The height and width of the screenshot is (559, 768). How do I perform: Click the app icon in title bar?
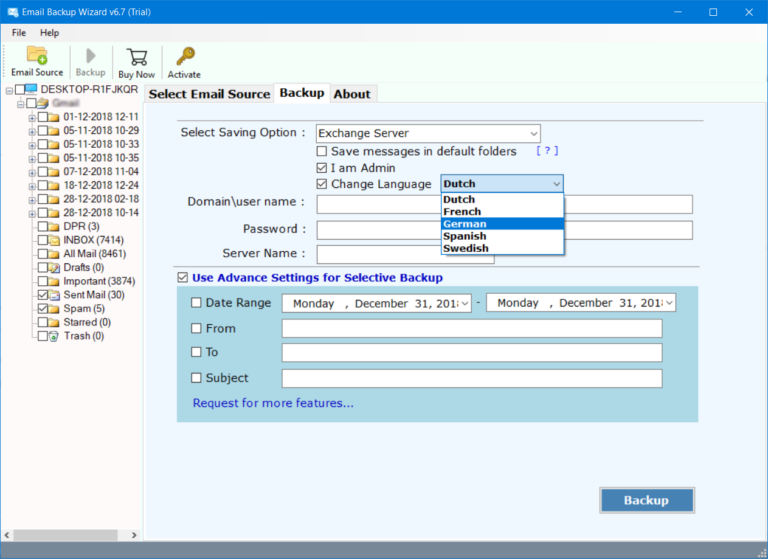click(13, 12)
